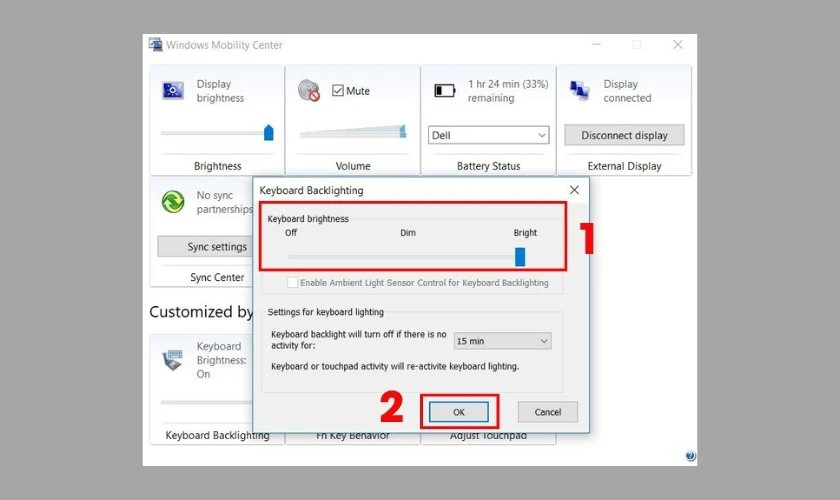Click the 'Battery Status' tile label

pos(489,166)
